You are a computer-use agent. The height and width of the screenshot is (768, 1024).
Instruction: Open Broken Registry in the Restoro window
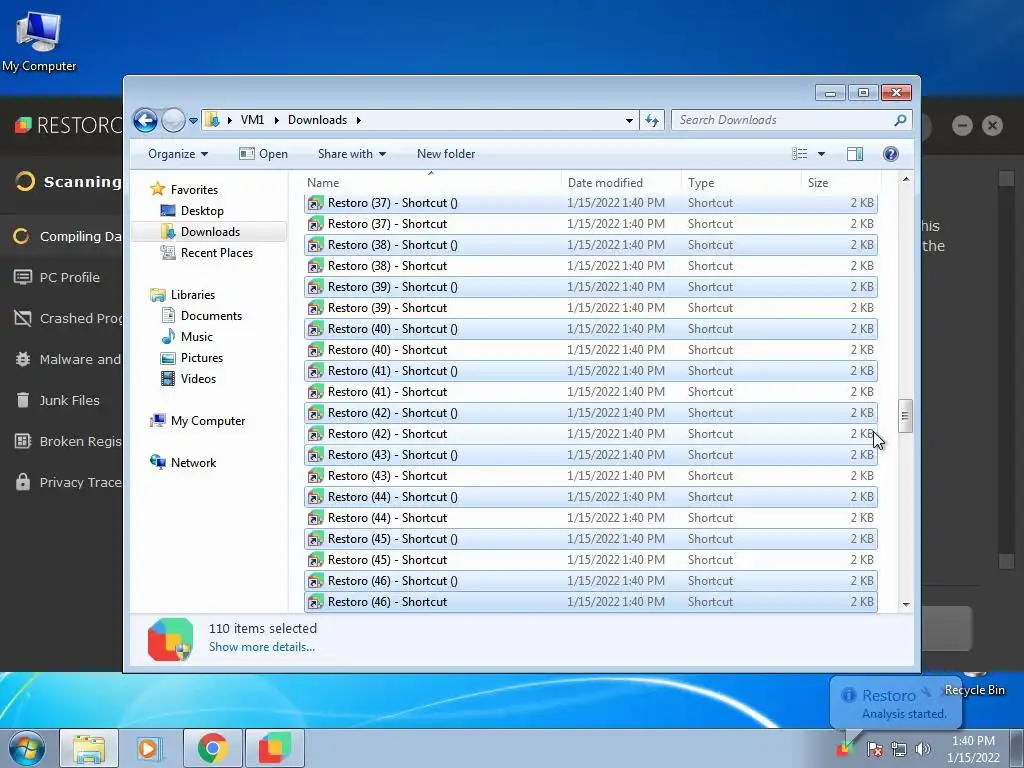click(x=61, y=441)
